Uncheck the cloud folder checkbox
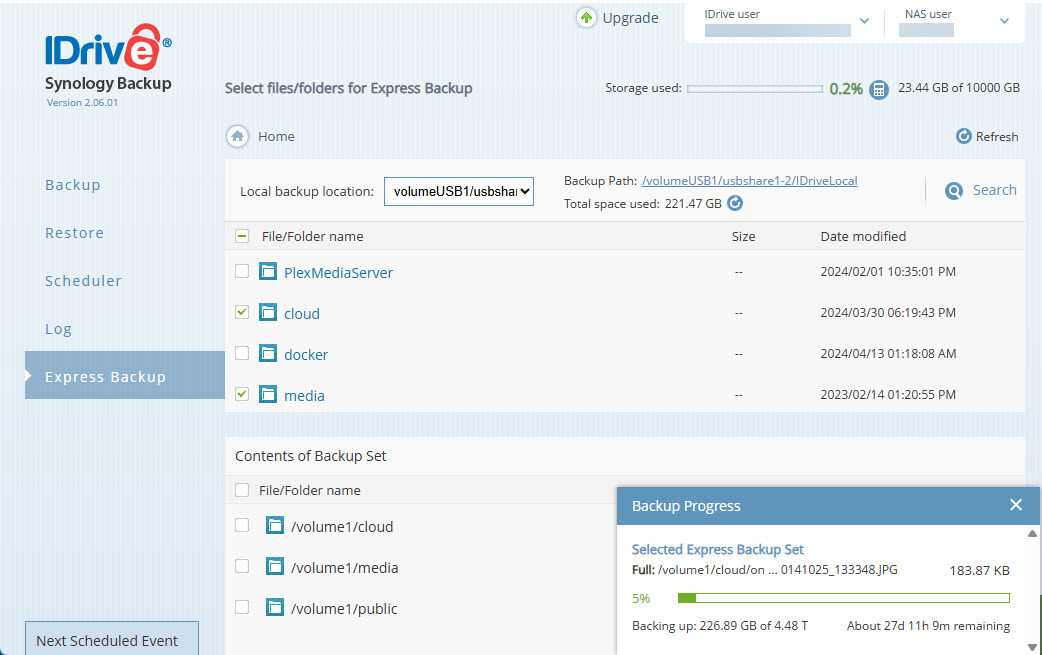 click(242, 312)
